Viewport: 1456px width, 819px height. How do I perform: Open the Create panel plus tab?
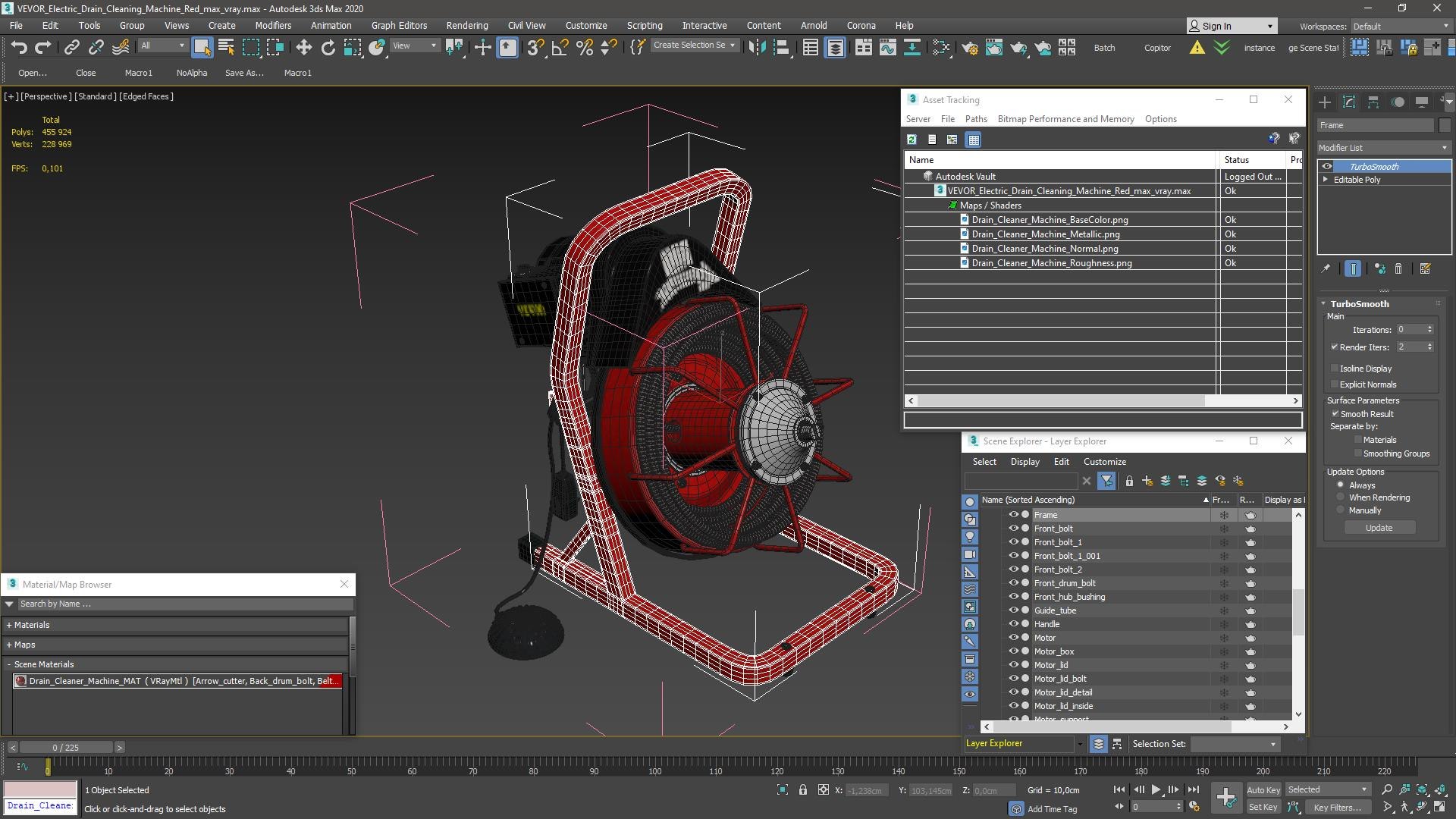point(1324,102)
